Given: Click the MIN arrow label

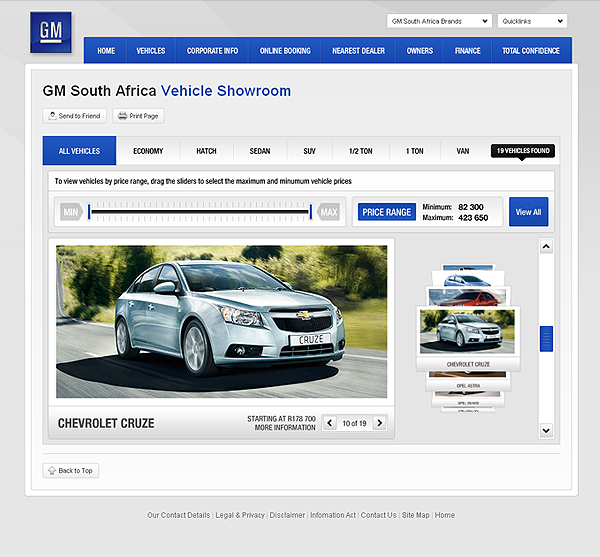Looking at the screenshot, I should 71,212.
